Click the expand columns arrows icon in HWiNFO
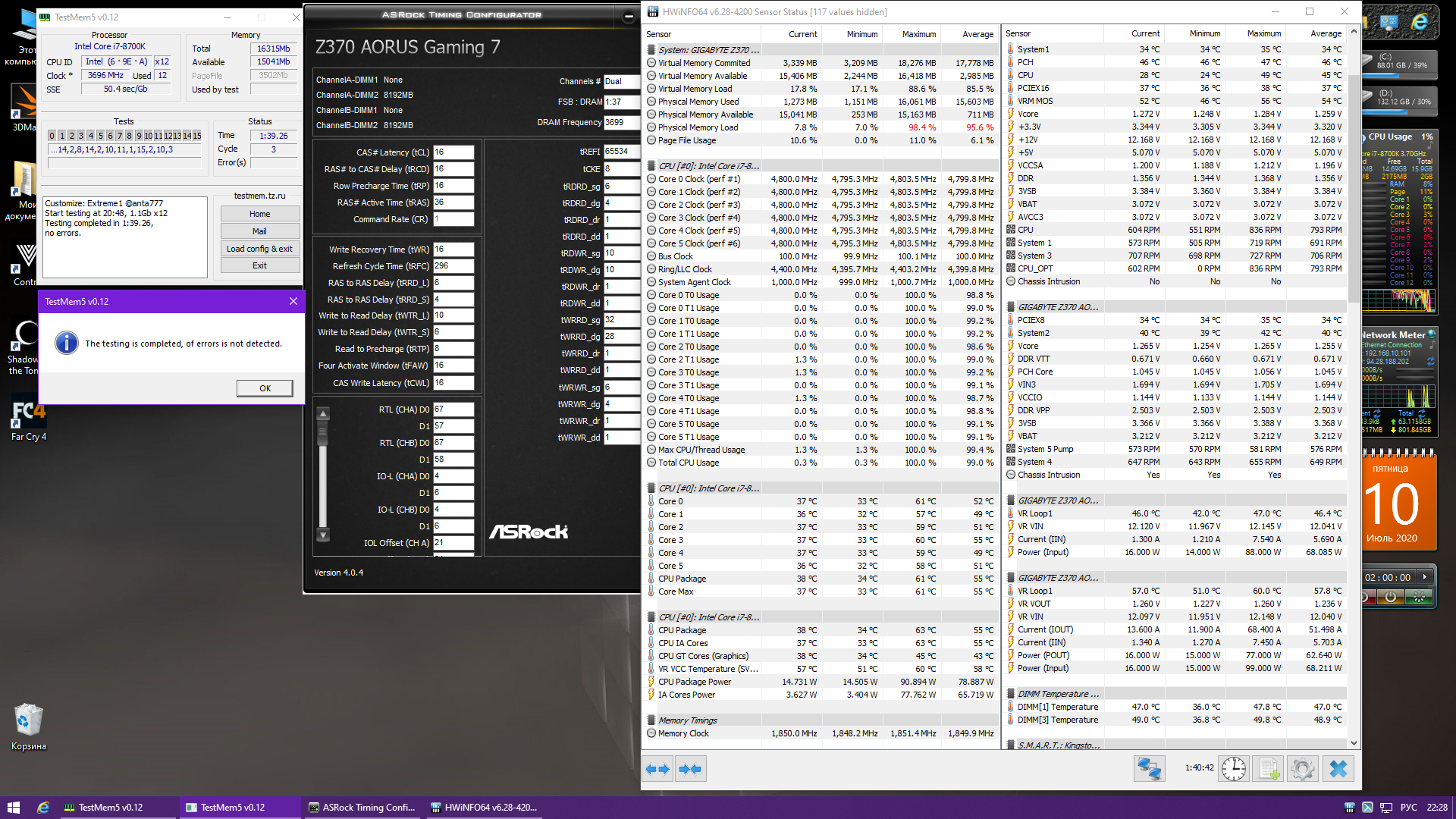Viewport: 1456px width, 819px height. click(657, 769)
